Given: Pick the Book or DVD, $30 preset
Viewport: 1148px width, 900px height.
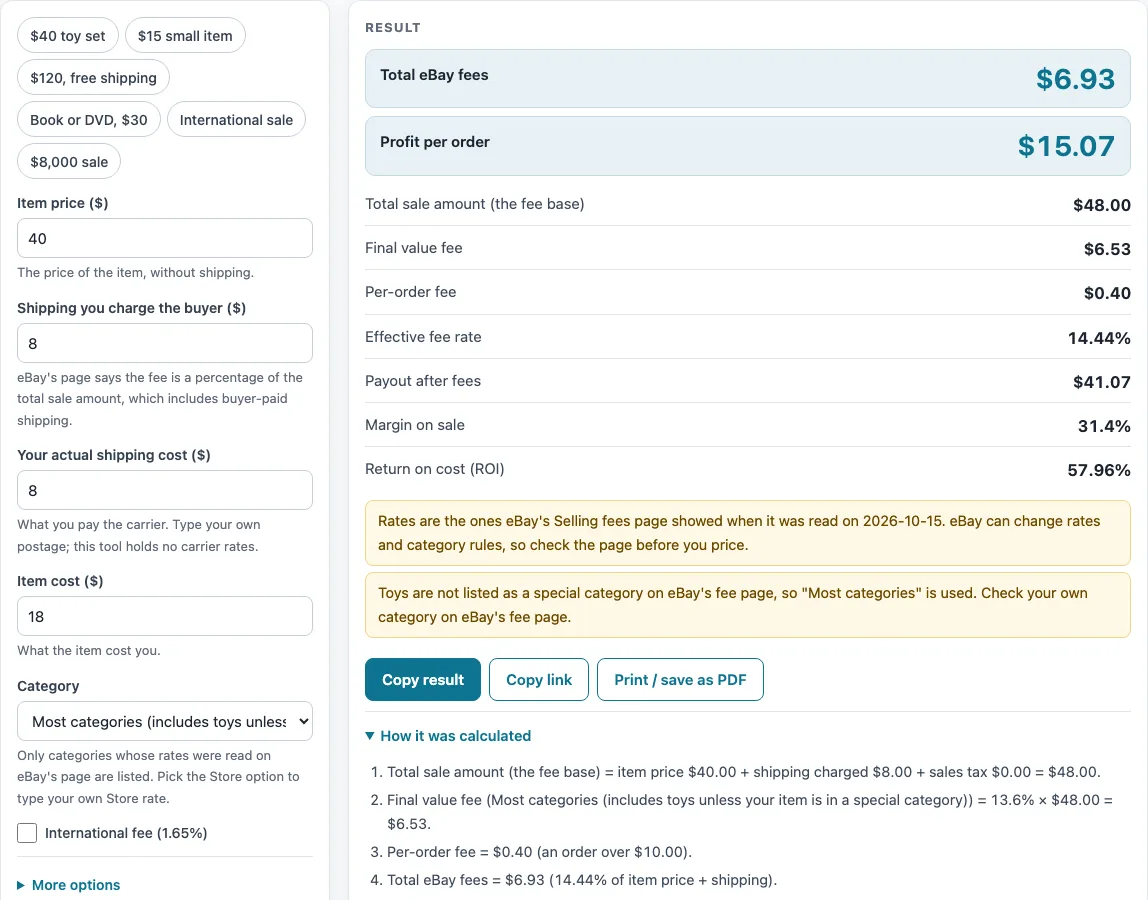Looking at the screenshot, I should pos(89,119).
